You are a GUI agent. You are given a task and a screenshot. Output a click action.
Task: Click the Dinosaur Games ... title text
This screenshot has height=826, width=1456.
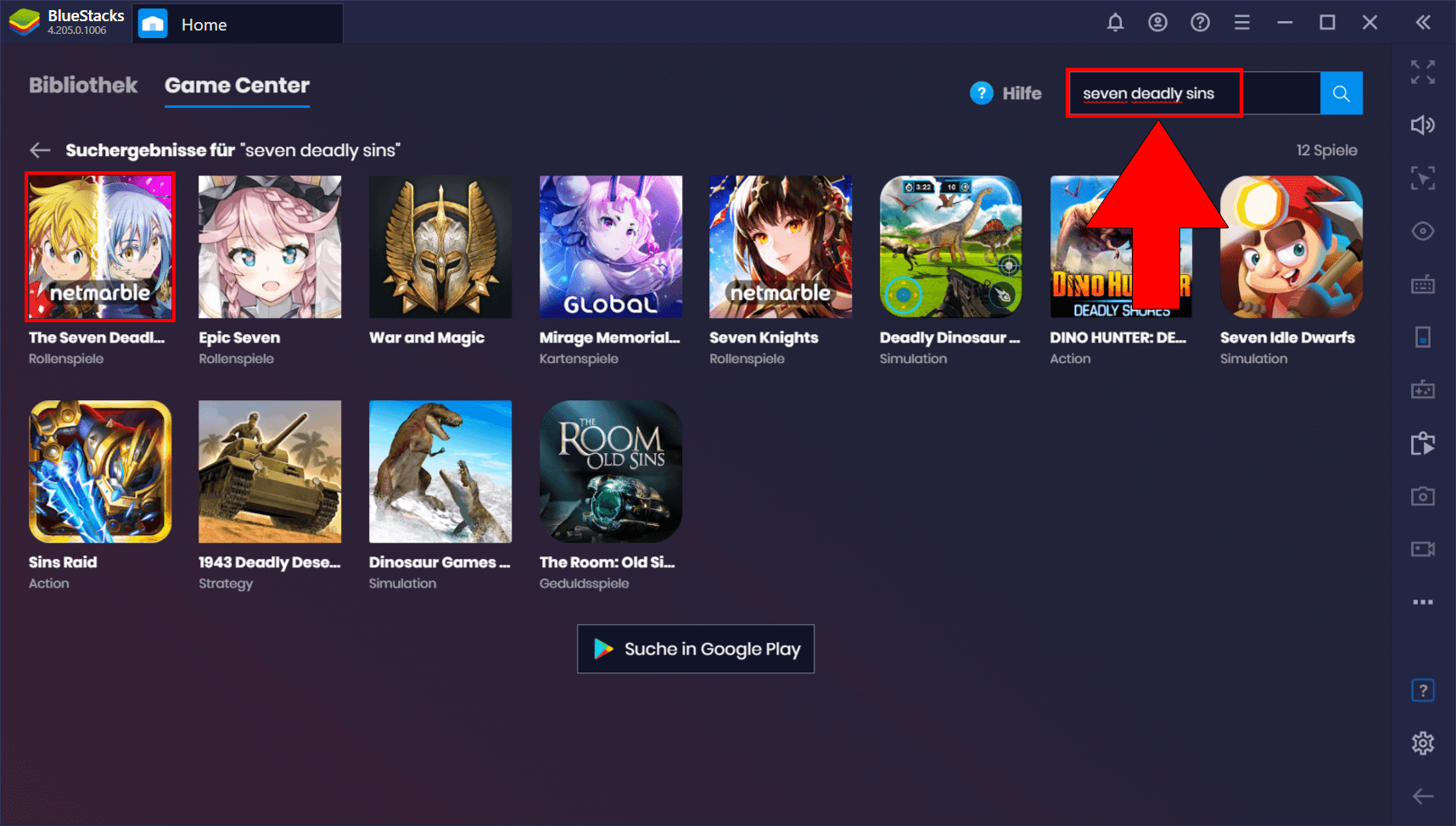(440, 562)
